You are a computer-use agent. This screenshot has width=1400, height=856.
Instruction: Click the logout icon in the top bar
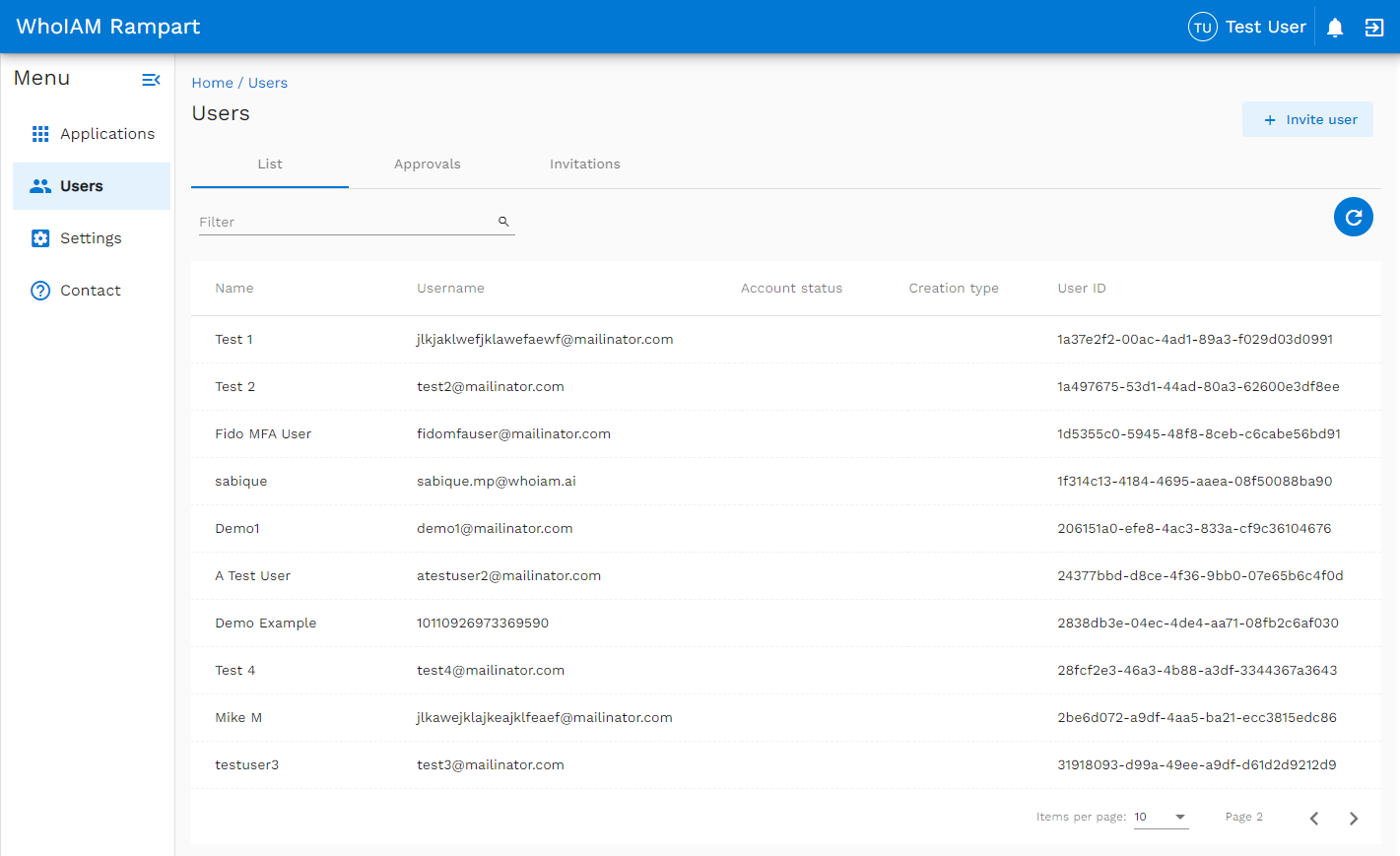[1374, 27]
